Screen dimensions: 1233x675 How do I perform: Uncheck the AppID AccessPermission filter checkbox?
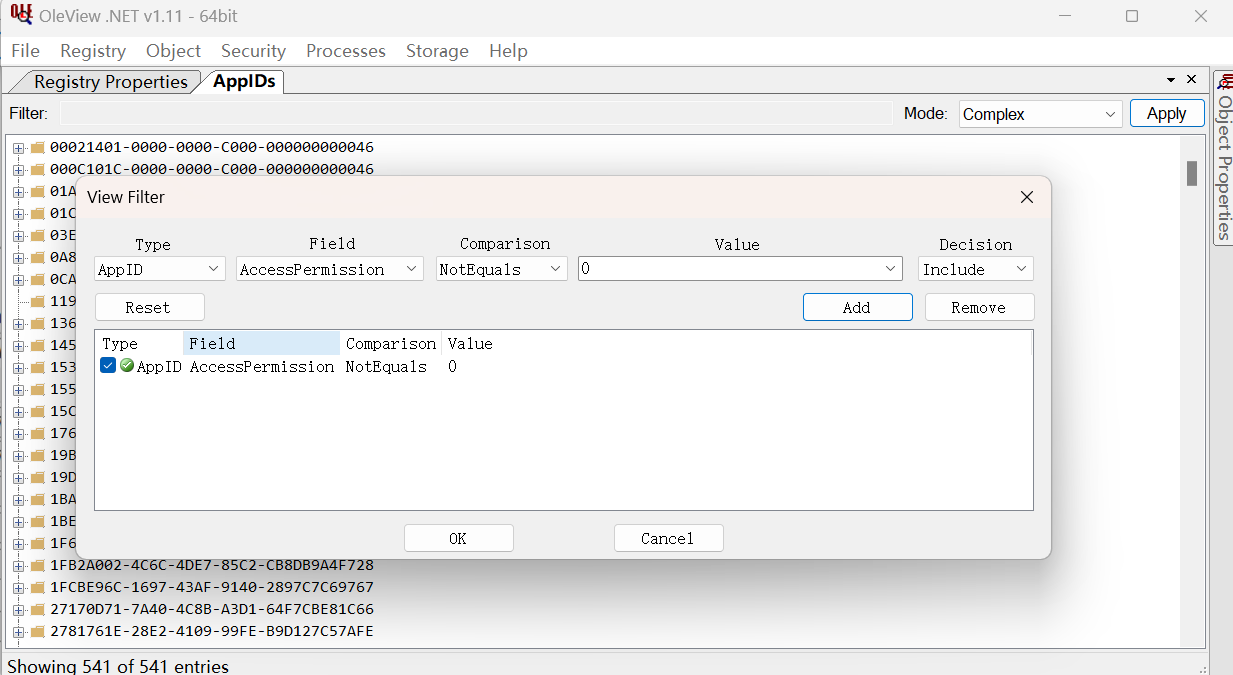pos(108,366)
